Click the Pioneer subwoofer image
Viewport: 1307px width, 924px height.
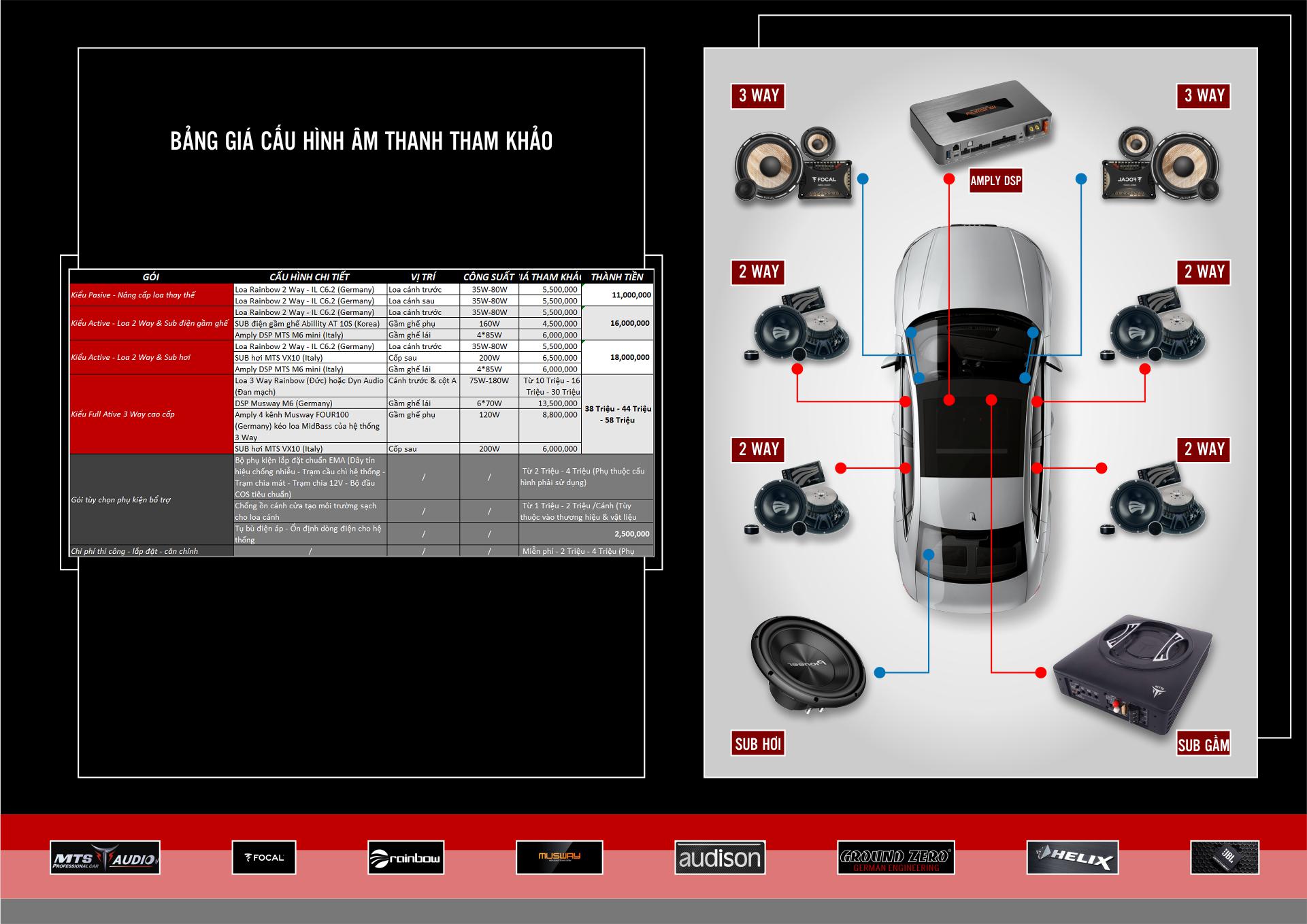[807, 665]
